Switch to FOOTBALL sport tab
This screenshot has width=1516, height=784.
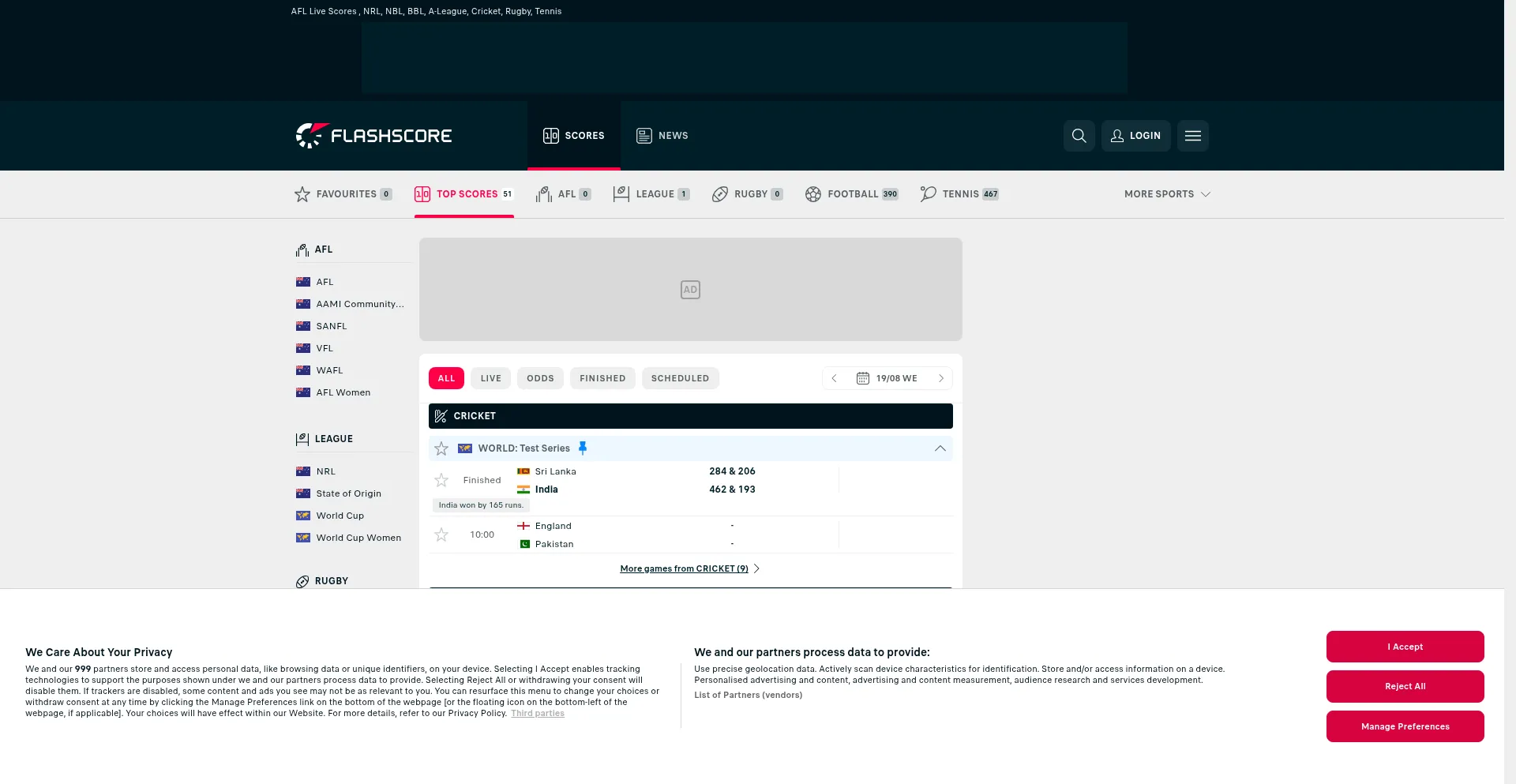[x=852, y=194]
